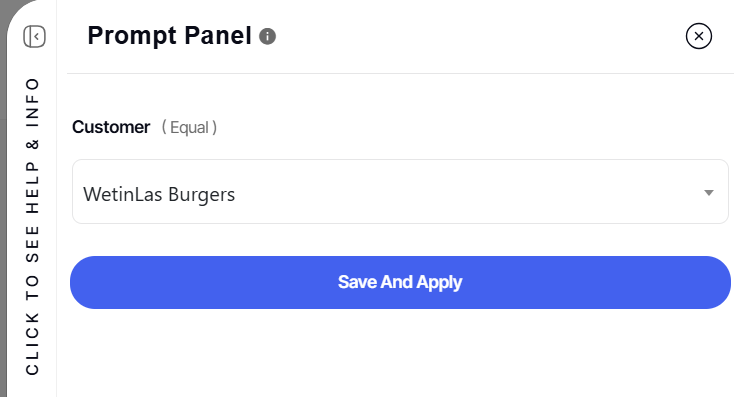
Task: Close the Prompt Panel with X icon
Action: tap(699, 36)
